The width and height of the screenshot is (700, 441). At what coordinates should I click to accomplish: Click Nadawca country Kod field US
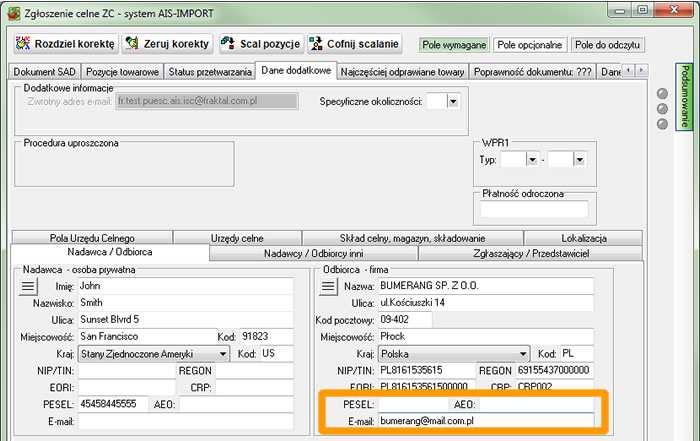[x=276, y=354]
